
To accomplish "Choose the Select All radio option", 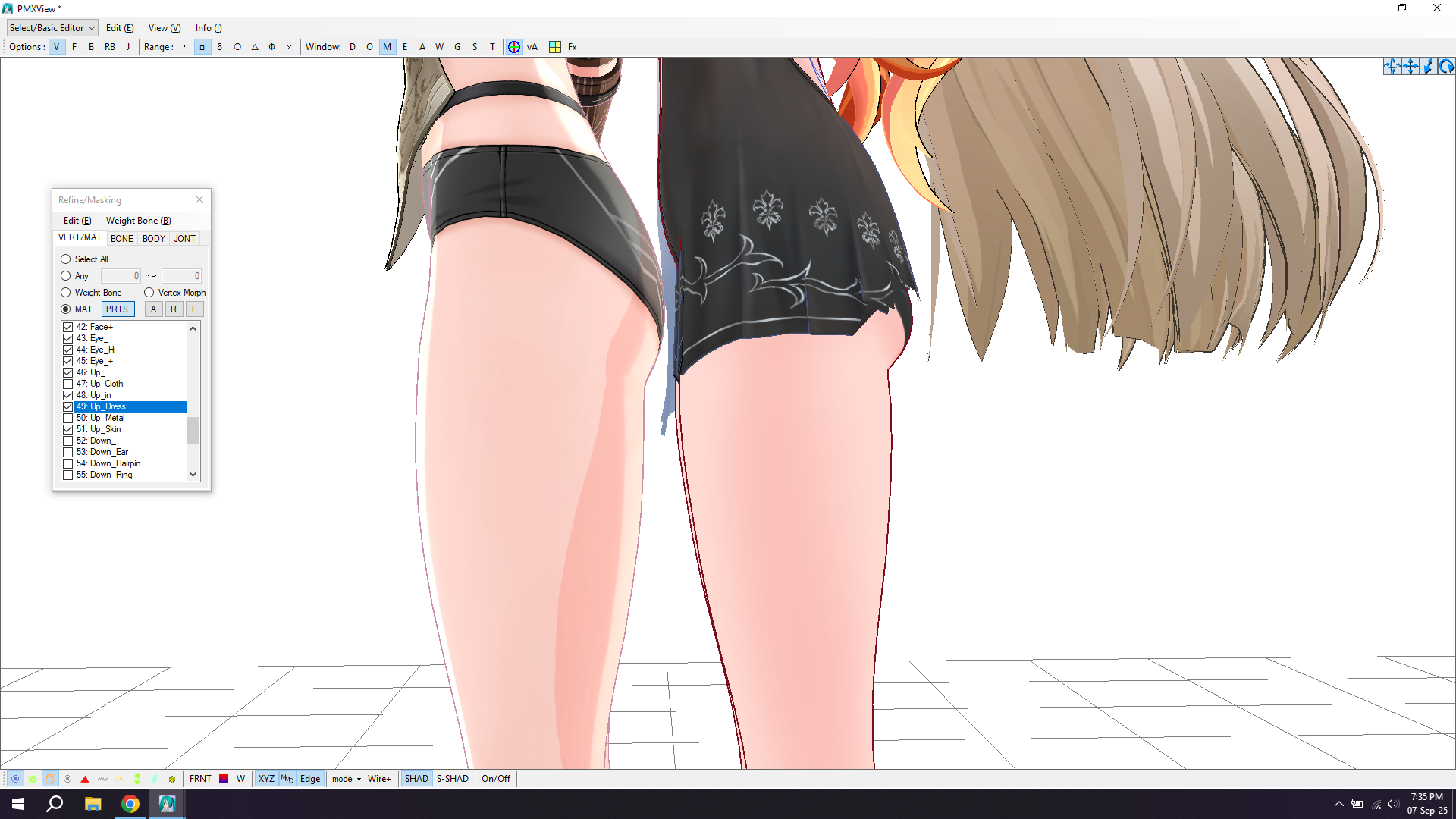I will 66,259.
